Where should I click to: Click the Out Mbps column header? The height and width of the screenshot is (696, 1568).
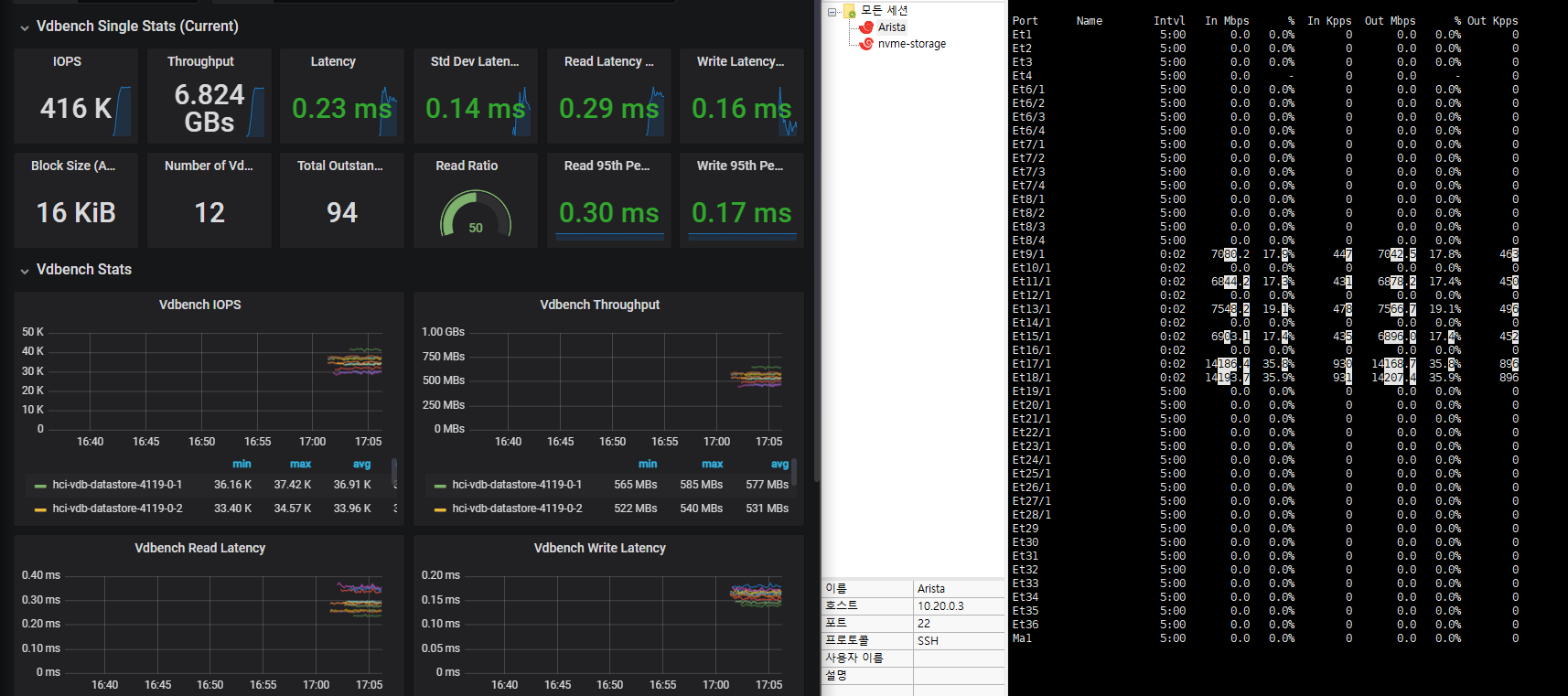click(x=1390, y=21)
